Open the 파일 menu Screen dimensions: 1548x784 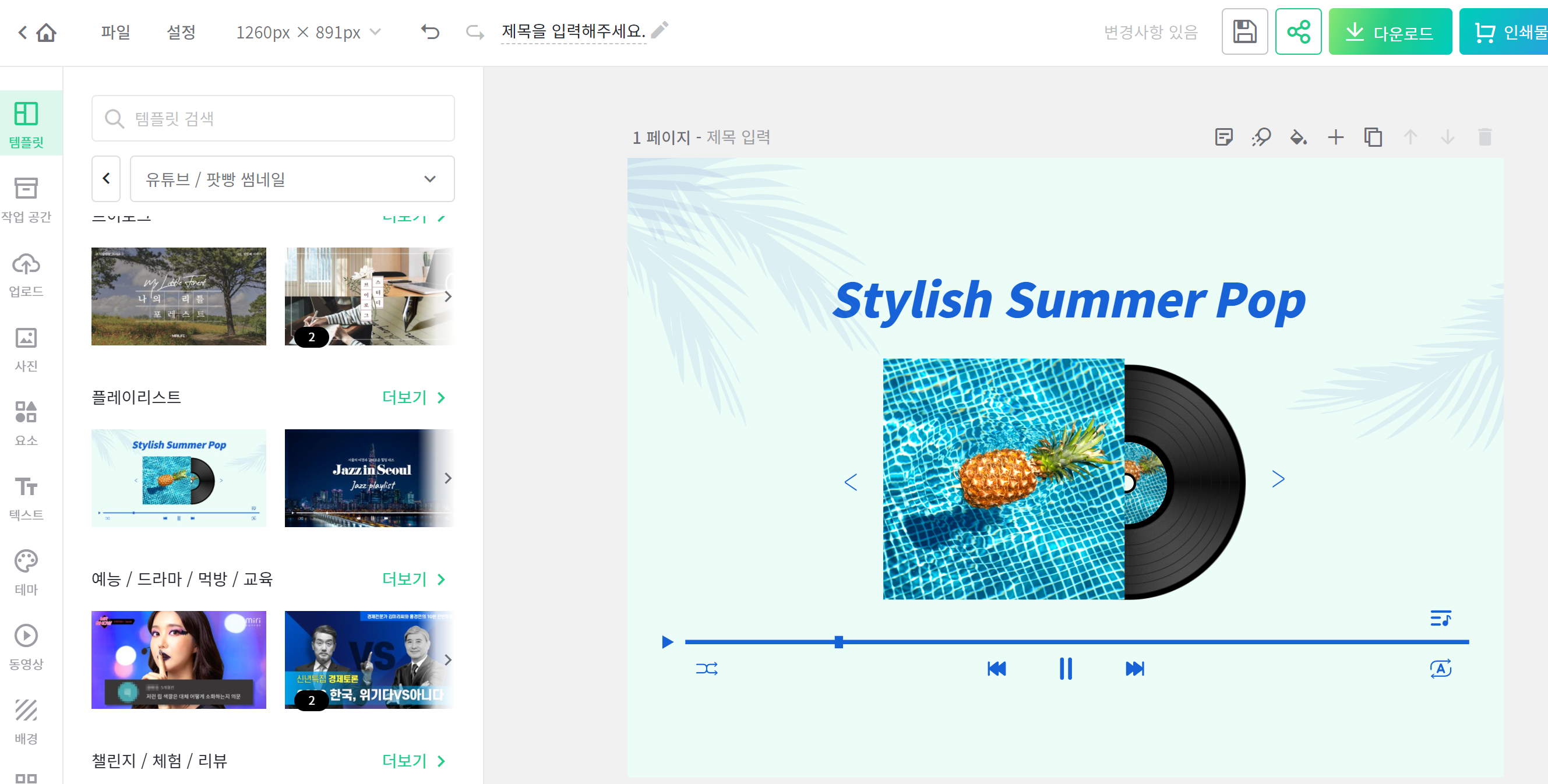point(115,32)
